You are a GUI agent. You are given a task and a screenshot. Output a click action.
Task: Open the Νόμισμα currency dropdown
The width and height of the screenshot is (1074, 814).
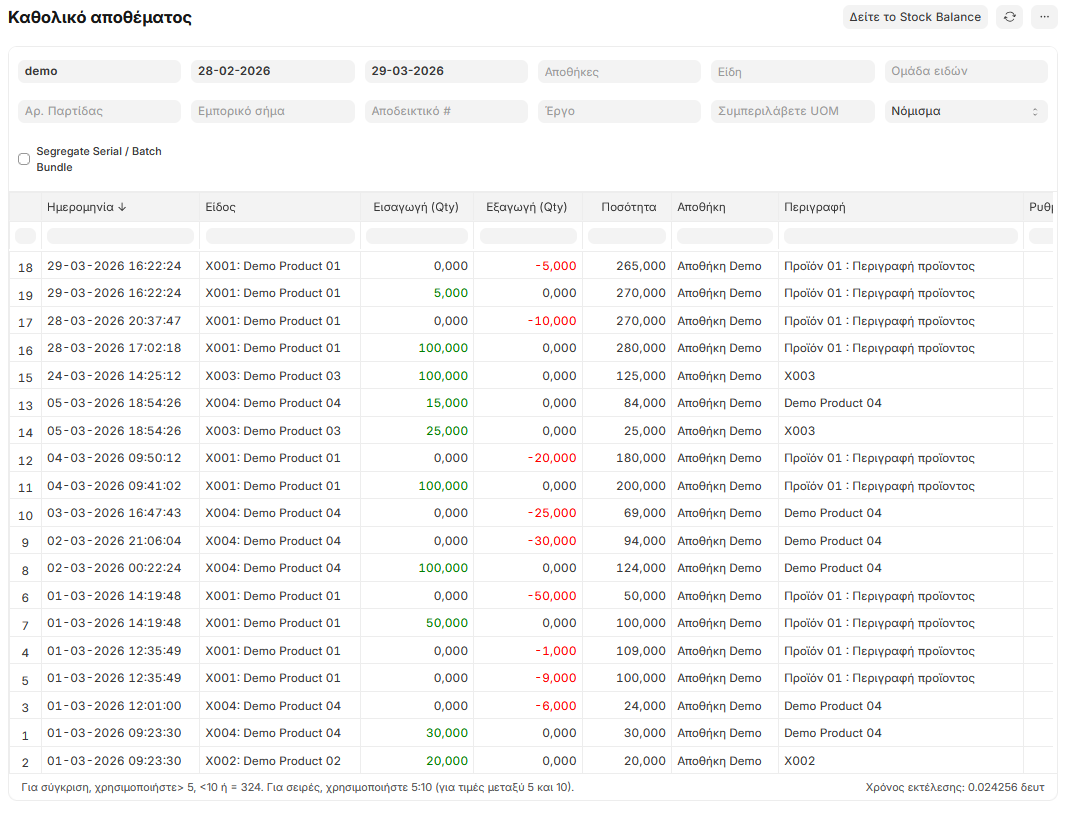(965, 111)
